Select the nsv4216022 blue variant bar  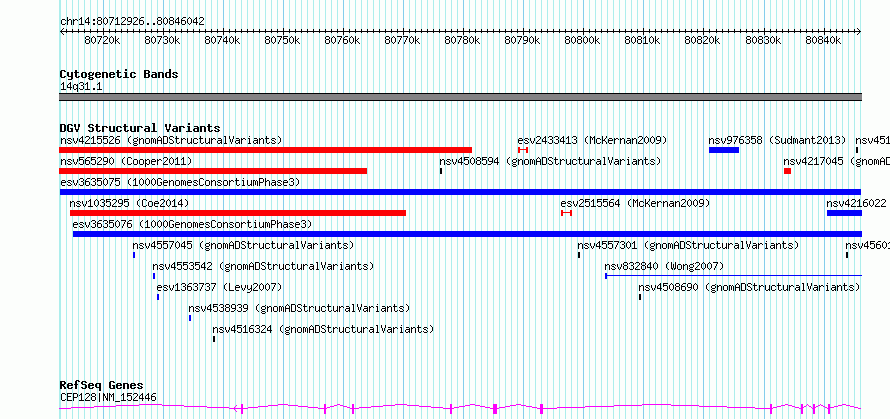[x=845, y=213]
